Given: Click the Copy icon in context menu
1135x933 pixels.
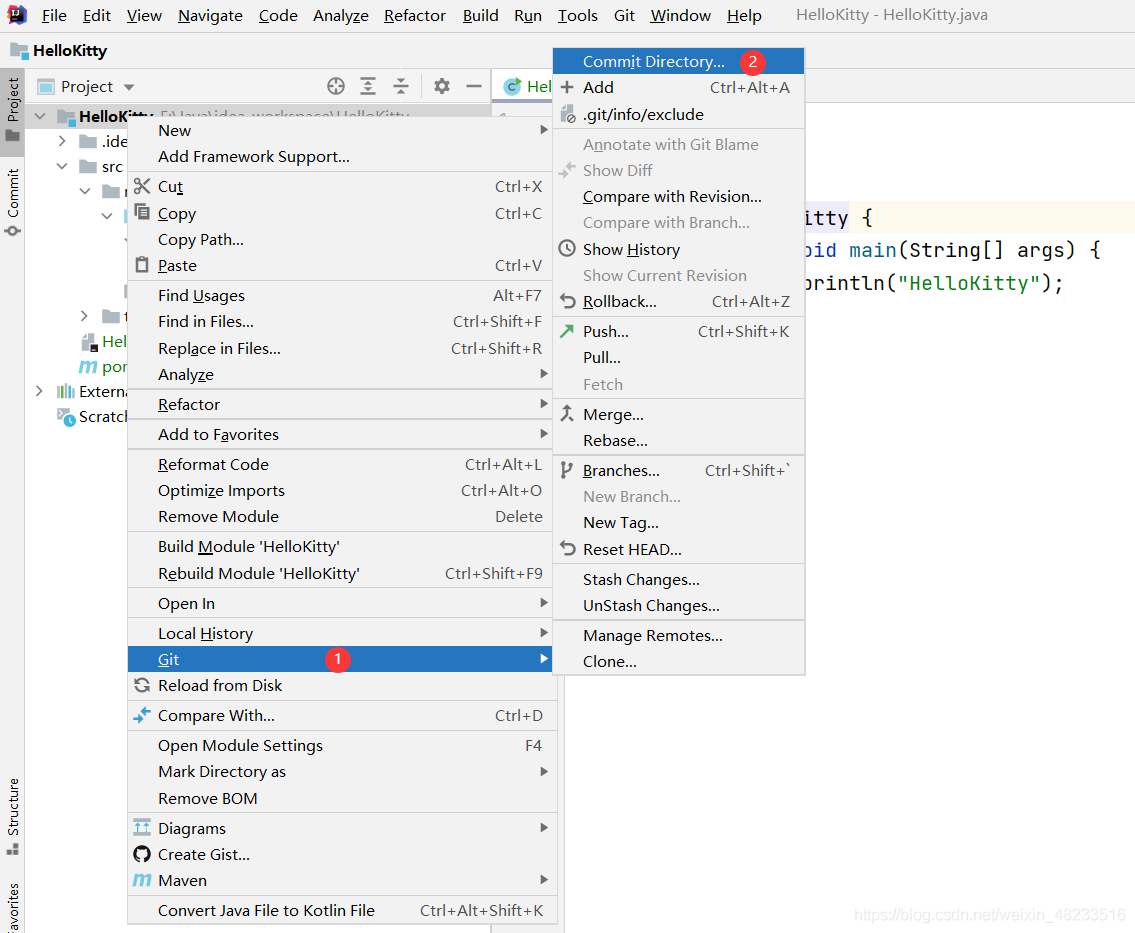Looking at the screenshot, I should click(142, 213).
